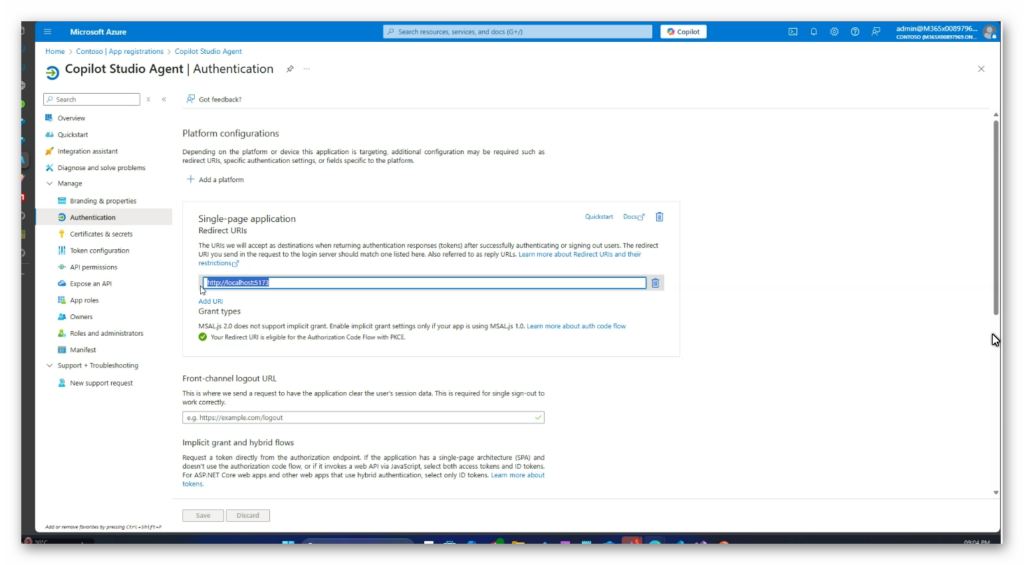Image resolution: width=1024 pixels, height=565 pixels.
Task: Click the sidebar menu Search field
Action: [x=91, y=99]
